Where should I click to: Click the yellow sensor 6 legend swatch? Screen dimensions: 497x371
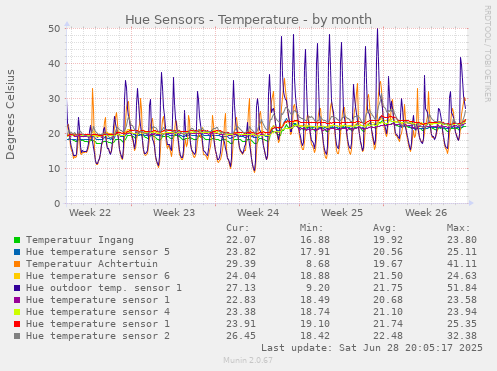point(17,276)
